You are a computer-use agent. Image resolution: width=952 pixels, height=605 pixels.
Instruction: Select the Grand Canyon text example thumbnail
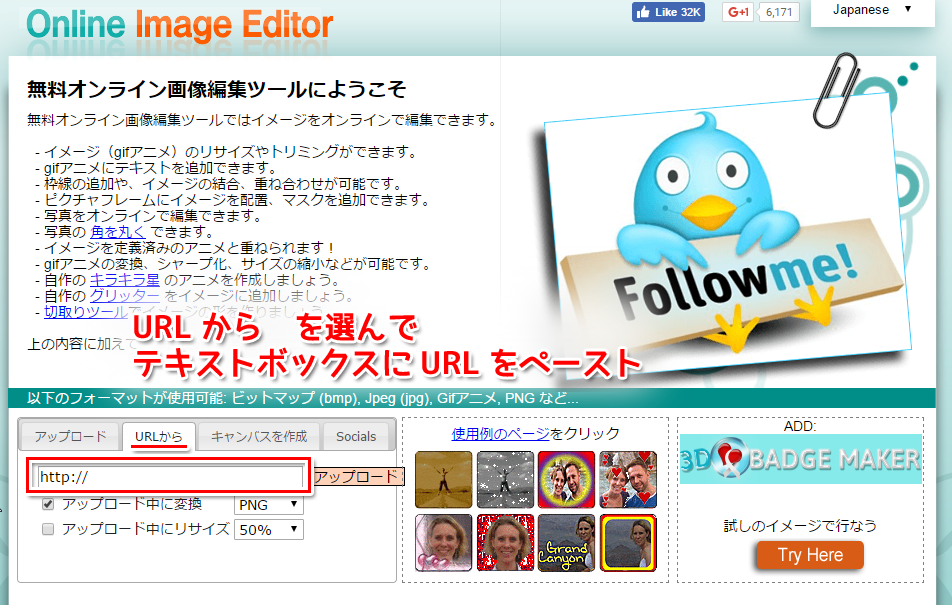click(x=566, y=542)
